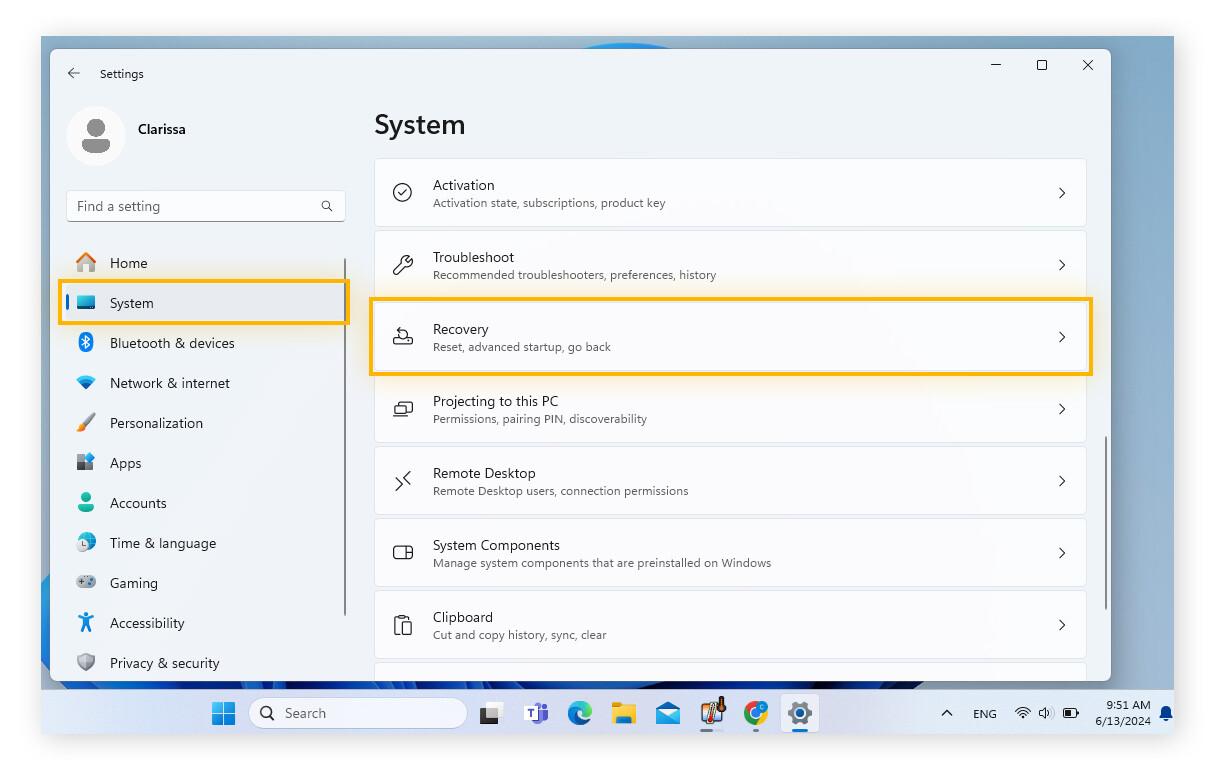Open Microsoft Edge from the taskbar

tap(581, 713)
